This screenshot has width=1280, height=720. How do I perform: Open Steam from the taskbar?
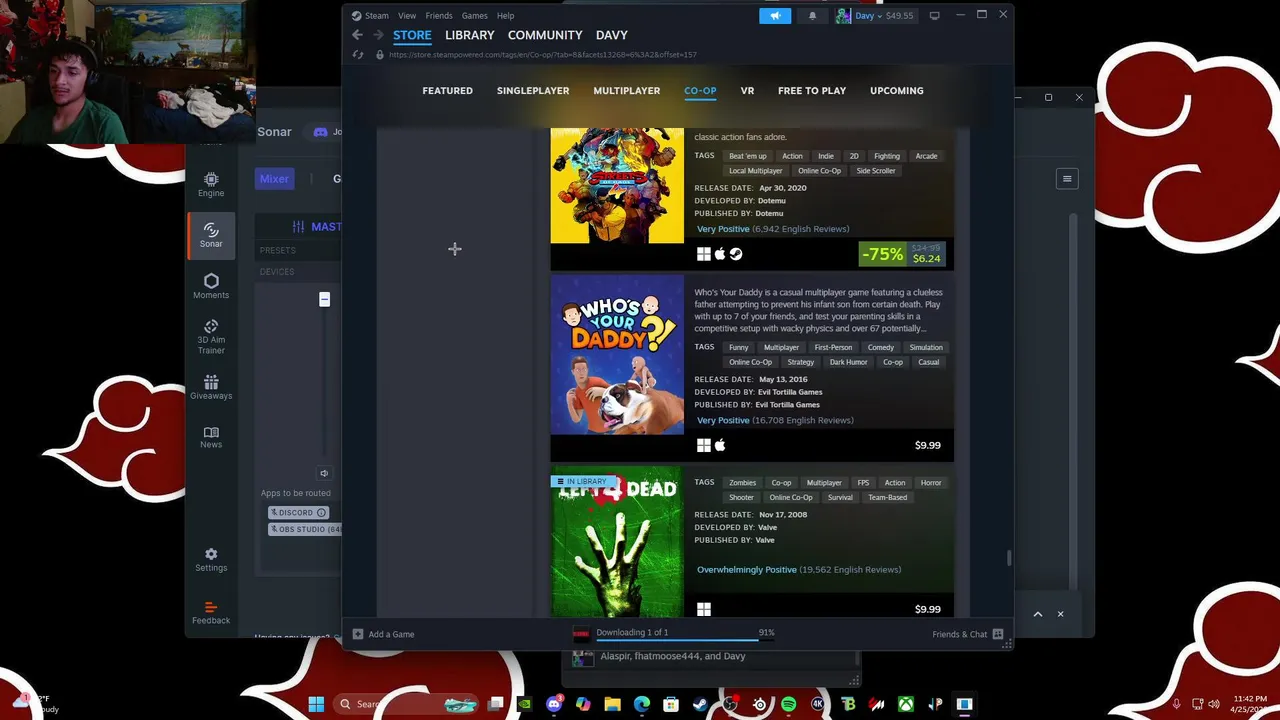point(701,704)
